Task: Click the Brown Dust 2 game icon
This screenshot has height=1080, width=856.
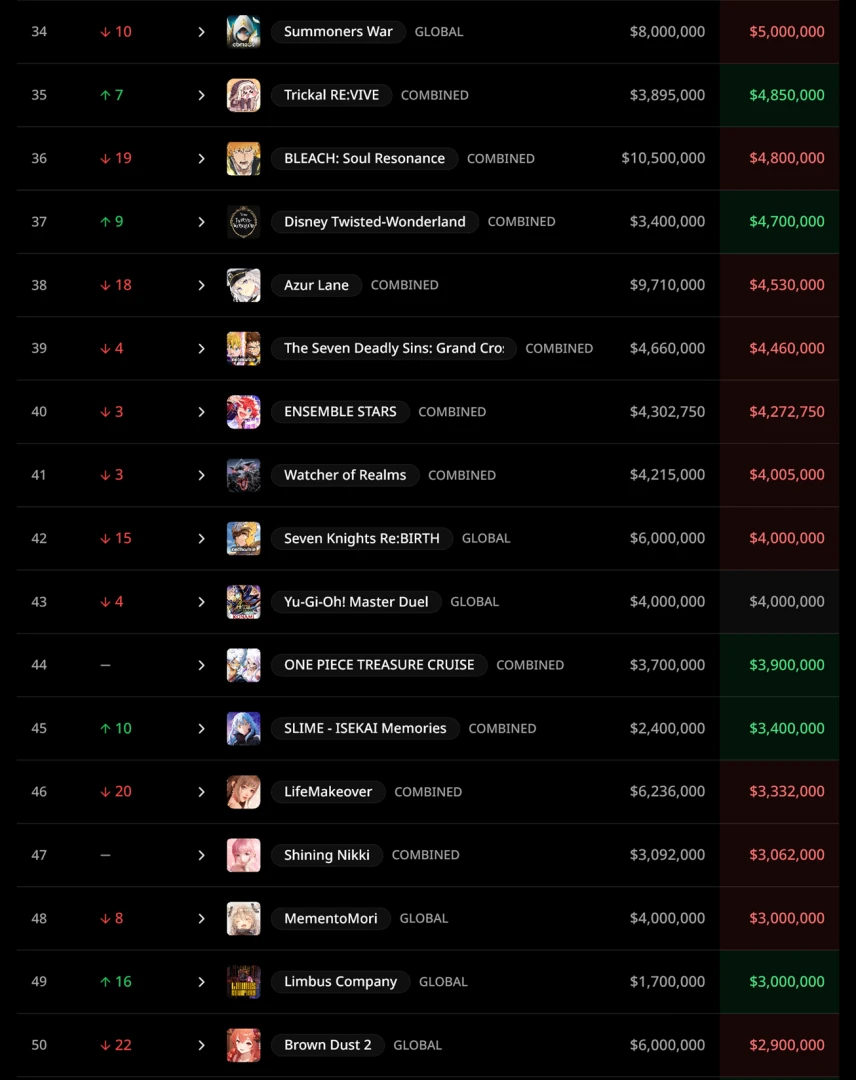Action: (x=244, y=1045)
